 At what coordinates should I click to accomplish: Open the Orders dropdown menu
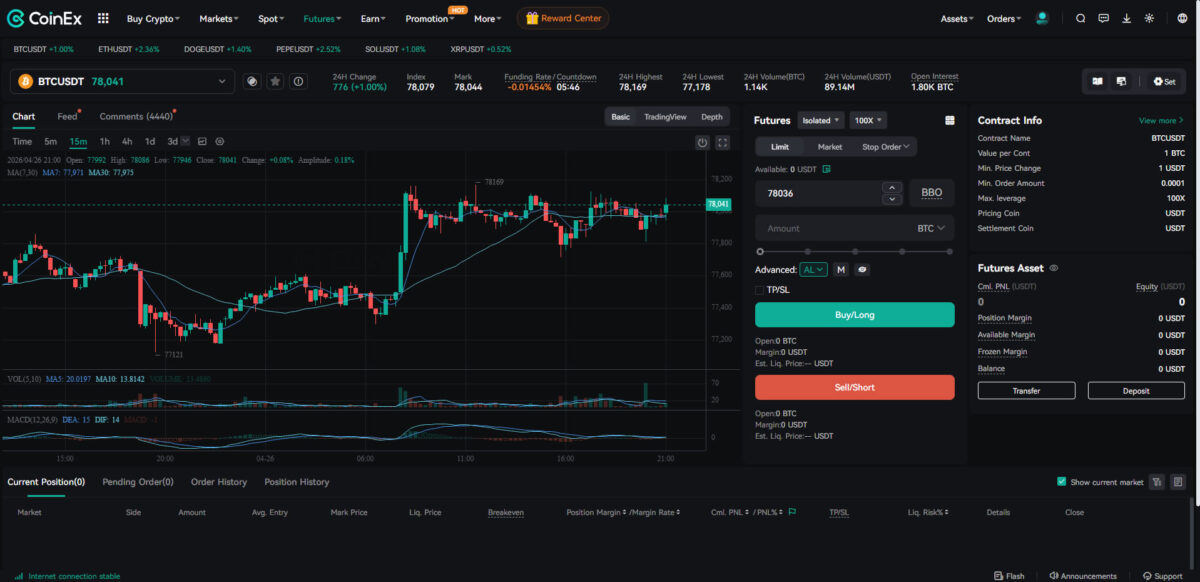pyautogui.click(x=1004, y=18)
